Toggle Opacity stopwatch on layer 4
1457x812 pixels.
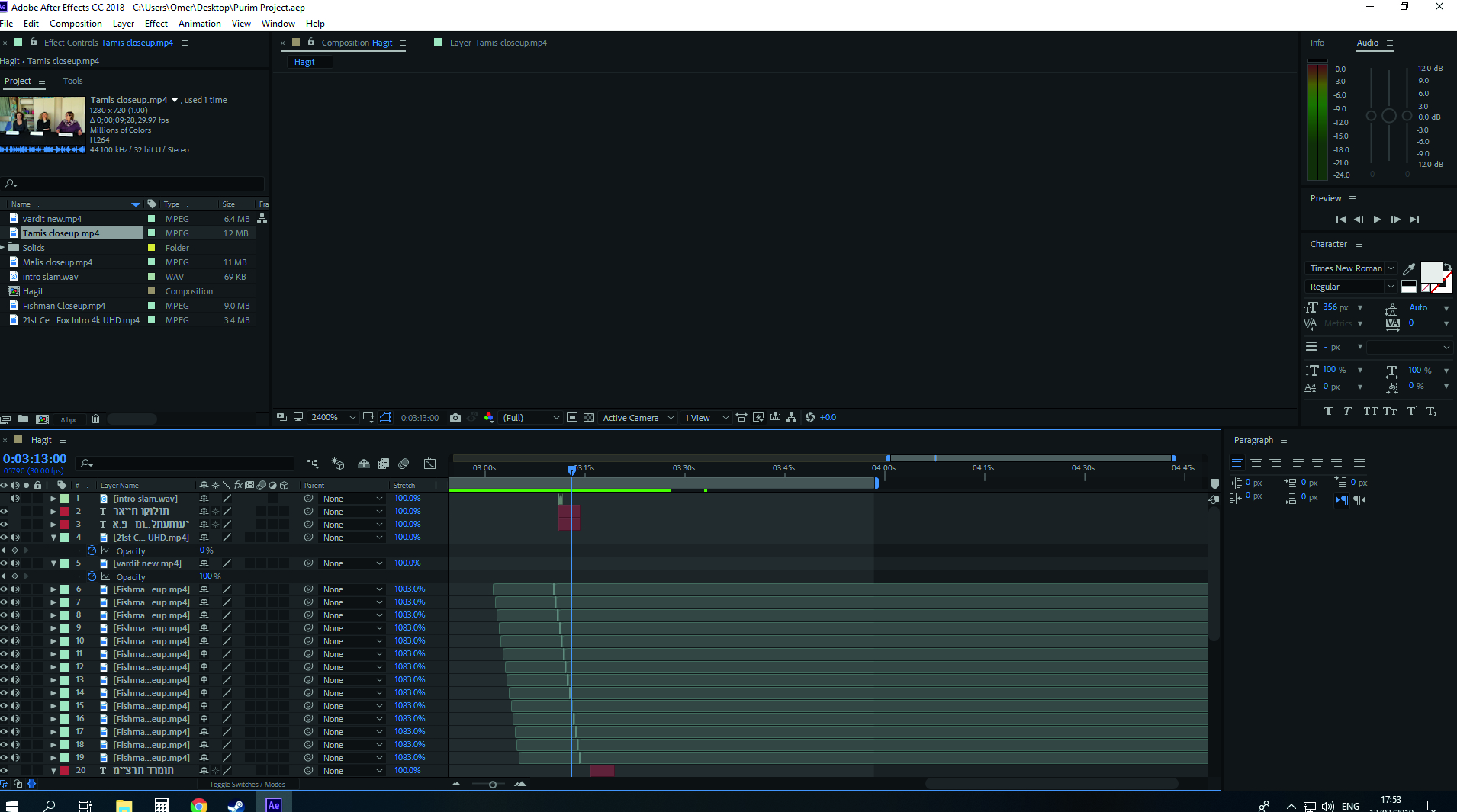(92, 550)
